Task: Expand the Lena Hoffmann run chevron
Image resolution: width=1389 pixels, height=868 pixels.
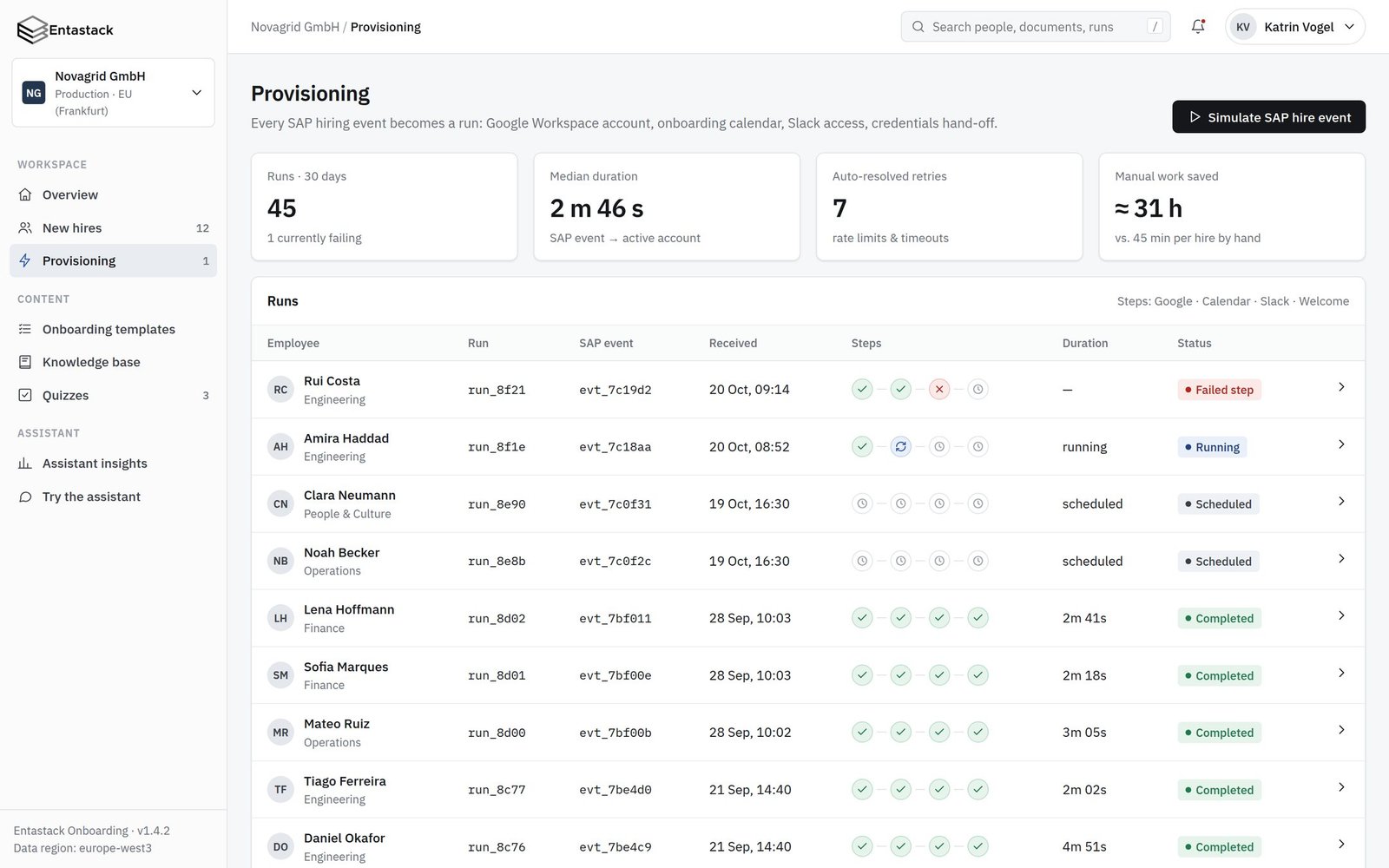Action: (1341, 615)
